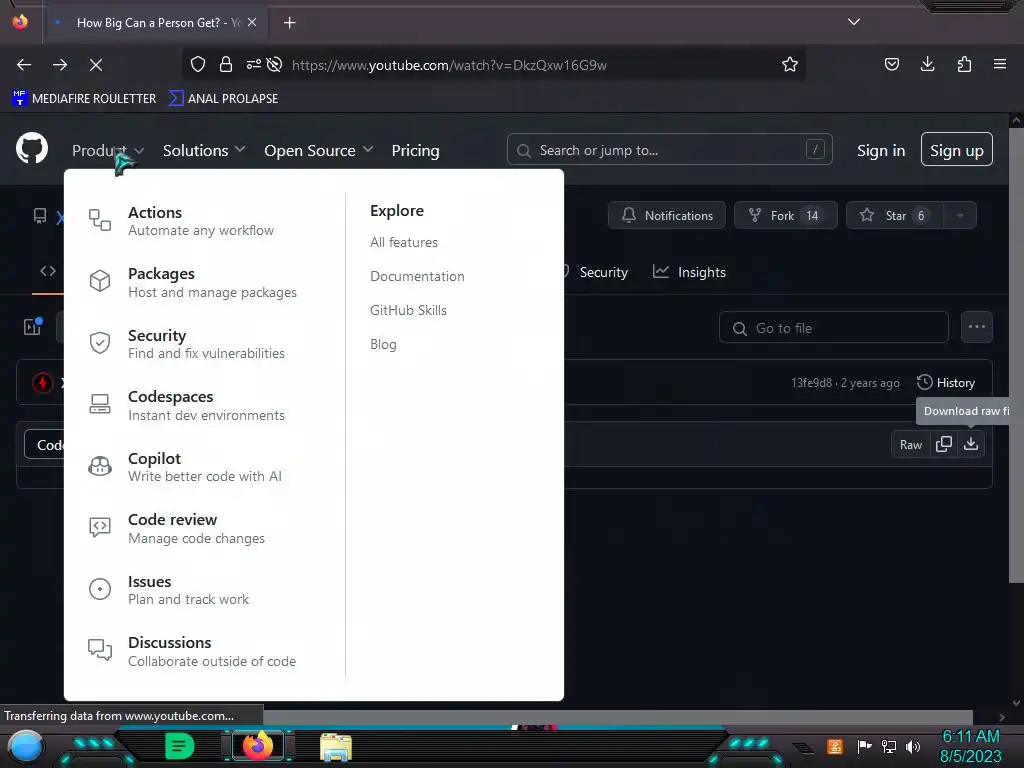Open File Explorer folder in taskbar
Screen dimensions: 1024x768
[336, 747]
